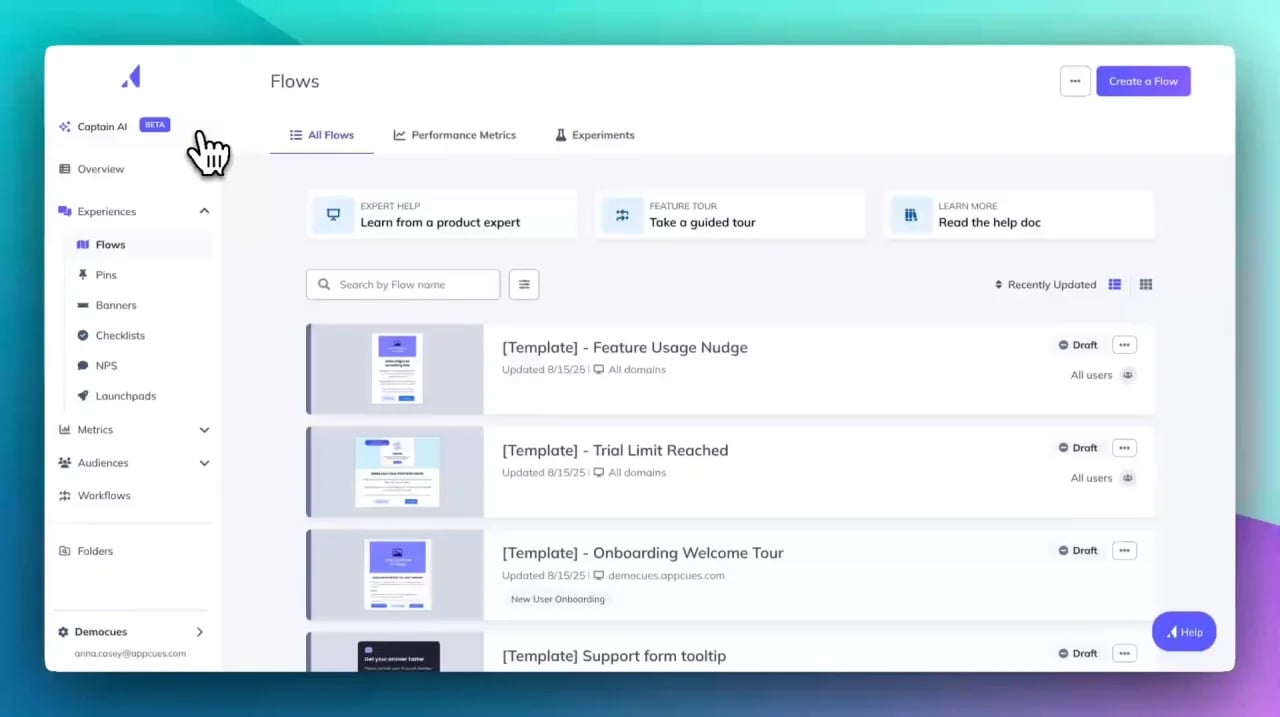Open the NPS section

[83, 365]
